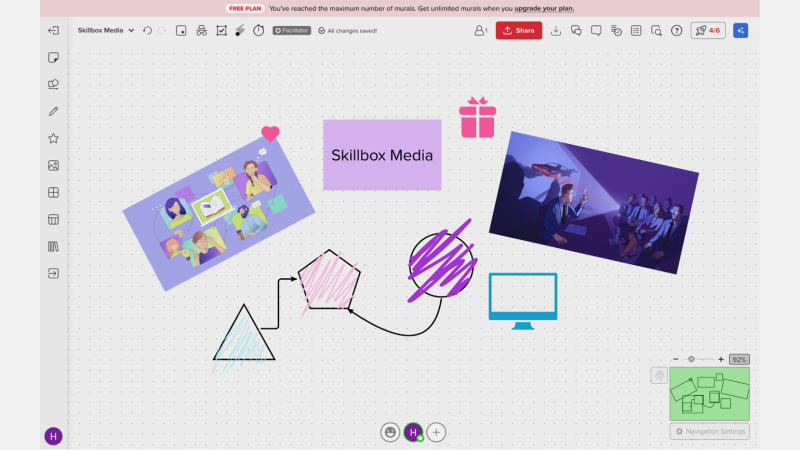Toggle the Facilitator badge
The height and width of the screenshot is (450, 800).
[292, 31]
